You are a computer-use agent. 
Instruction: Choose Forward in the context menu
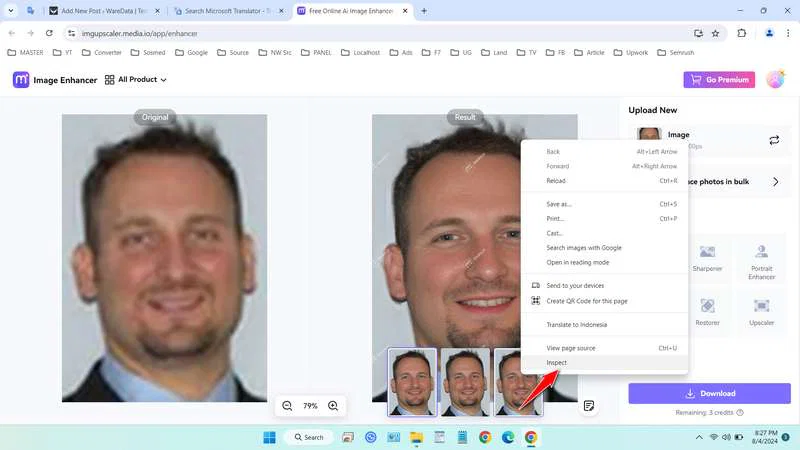[x=604, y=166]
